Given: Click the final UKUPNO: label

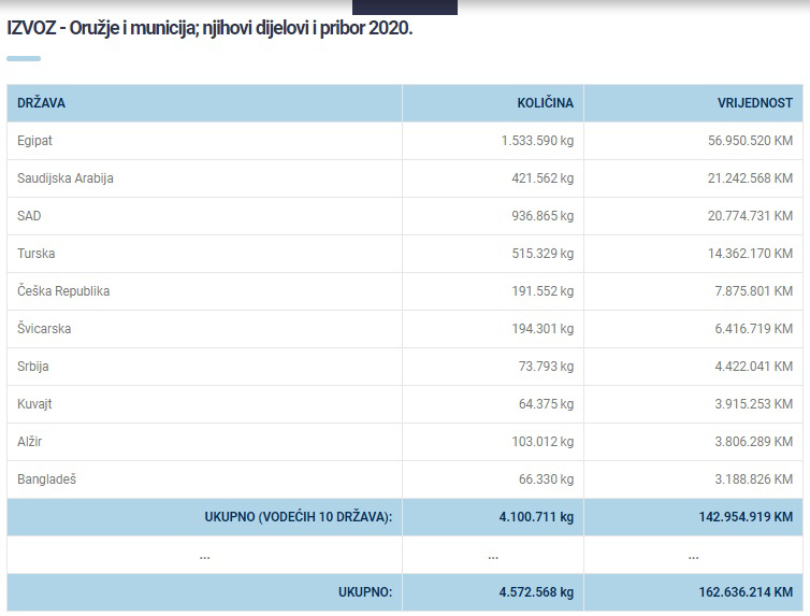Looking at the screenshot, I should click(365, 592).
